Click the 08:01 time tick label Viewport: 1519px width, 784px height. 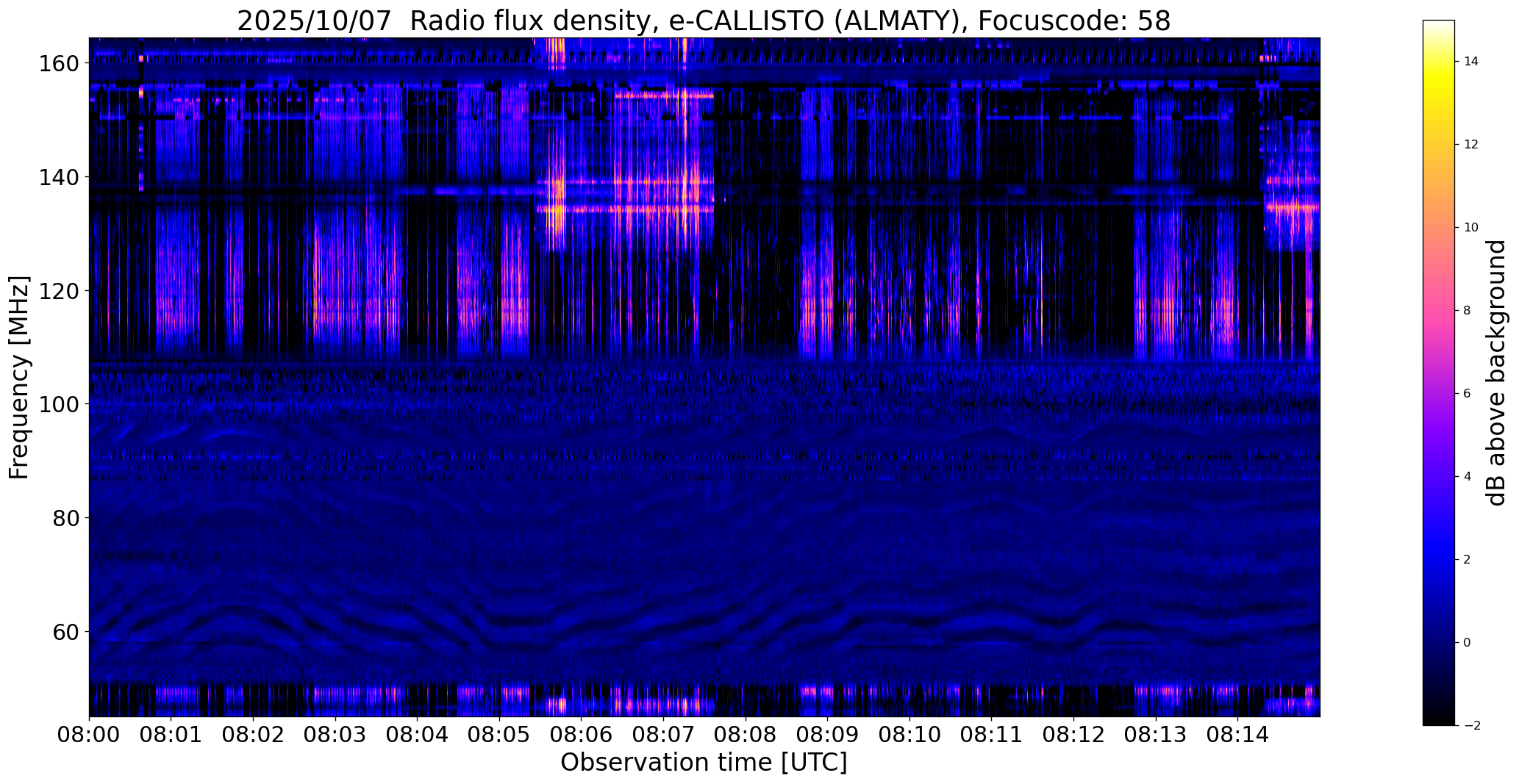[x=171, y=735]
